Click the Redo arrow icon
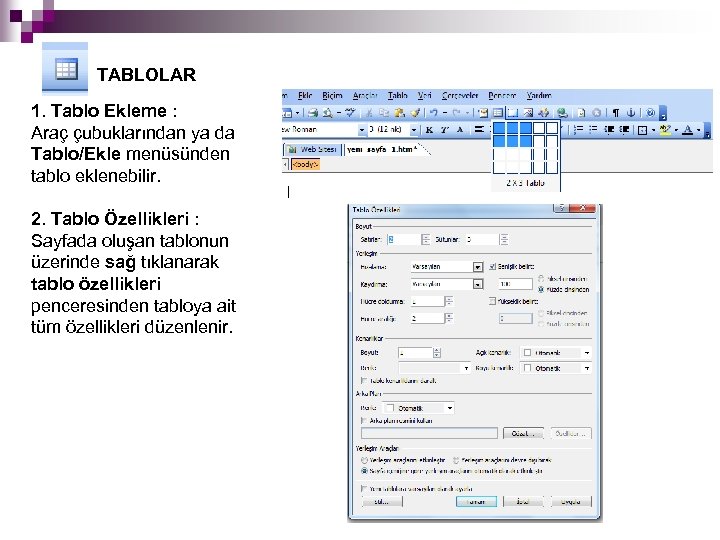This screenshot has height=540, width=720. point(456,112)
